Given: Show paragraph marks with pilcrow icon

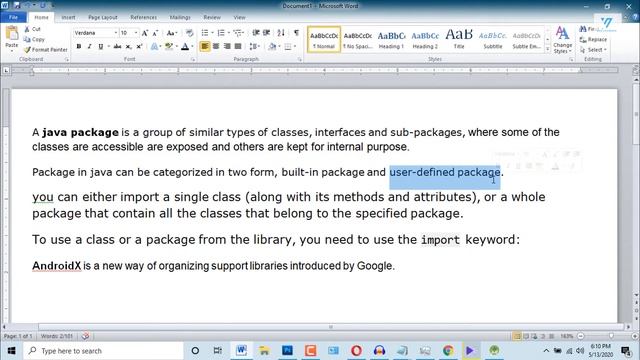Looking at the screenshot, I should (x=296, y=33).
